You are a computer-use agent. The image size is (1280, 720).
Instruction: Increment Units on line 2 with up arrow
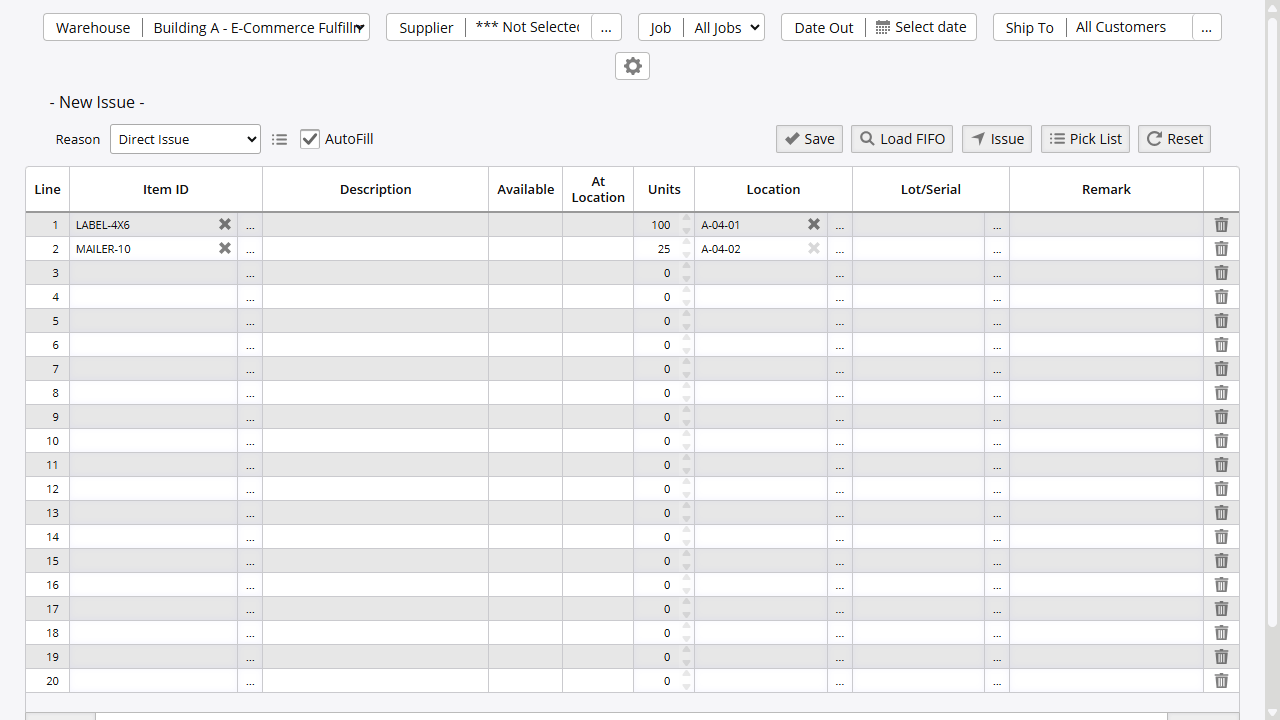click(x=686, y=242)
